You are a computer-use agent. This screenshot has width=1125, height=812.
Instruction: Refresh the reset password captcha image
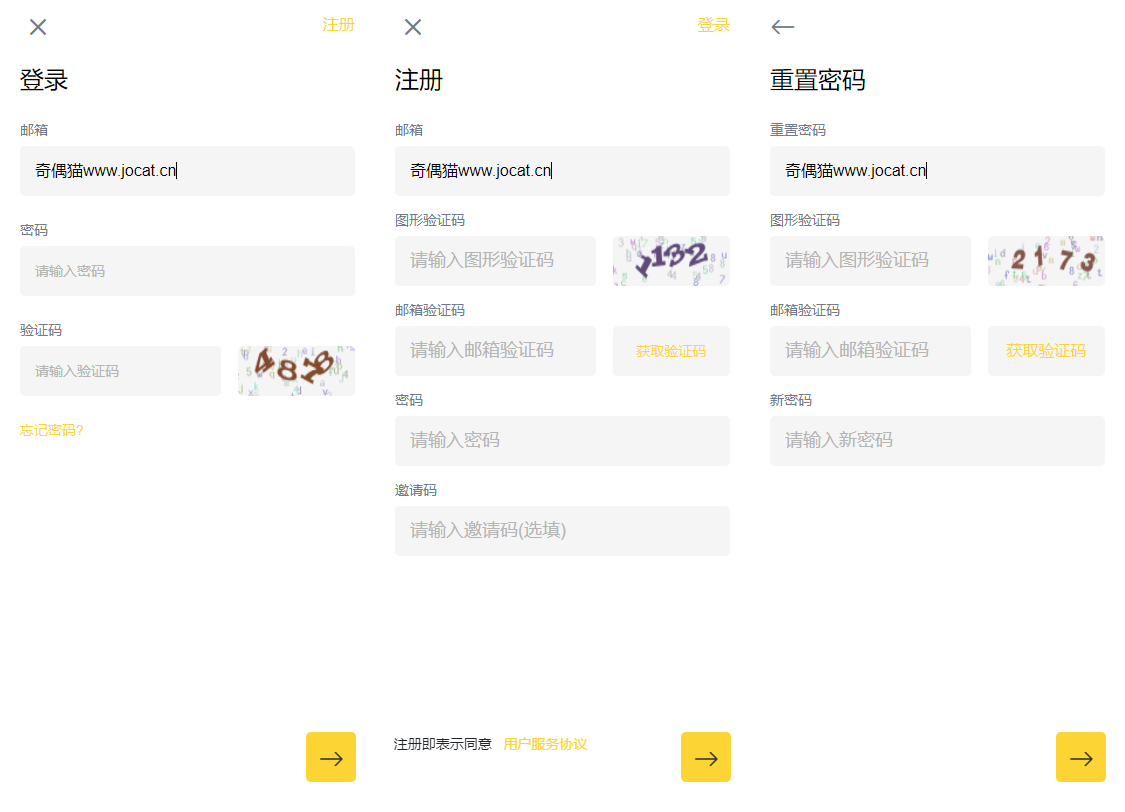coord(1046,261)
